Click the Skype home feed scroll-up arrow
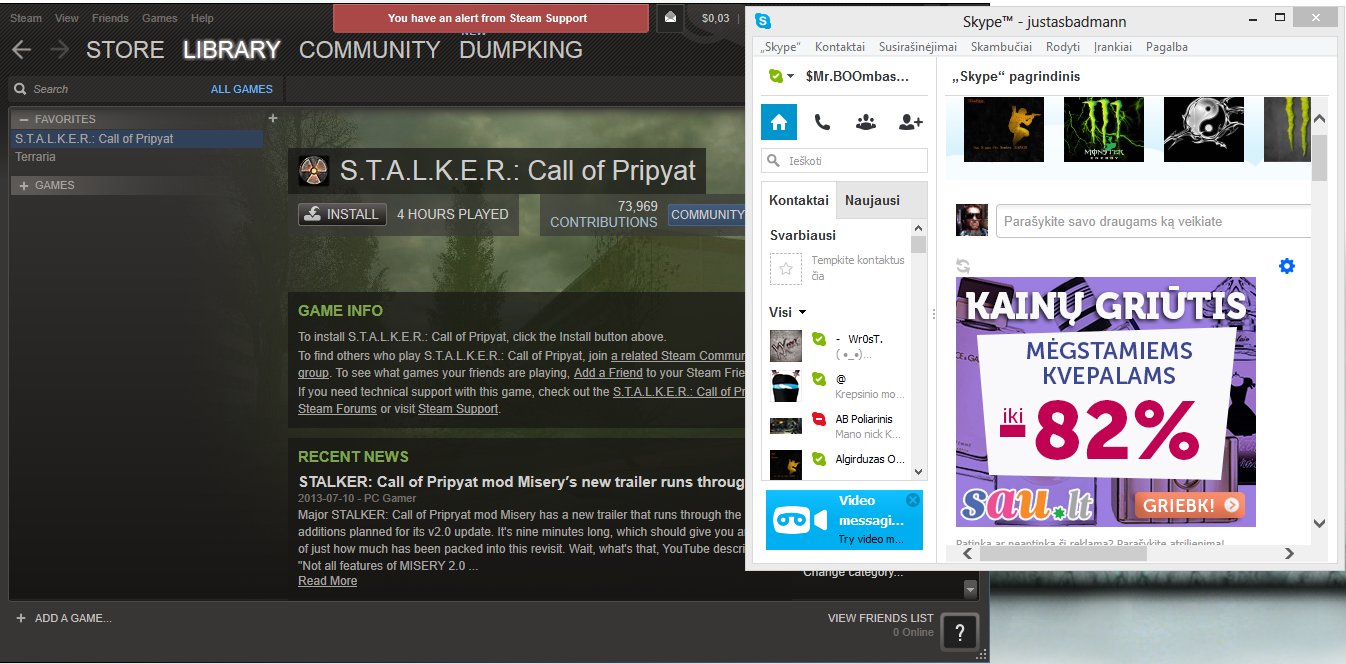The image size is (1346, 664). pos(1319,119)
